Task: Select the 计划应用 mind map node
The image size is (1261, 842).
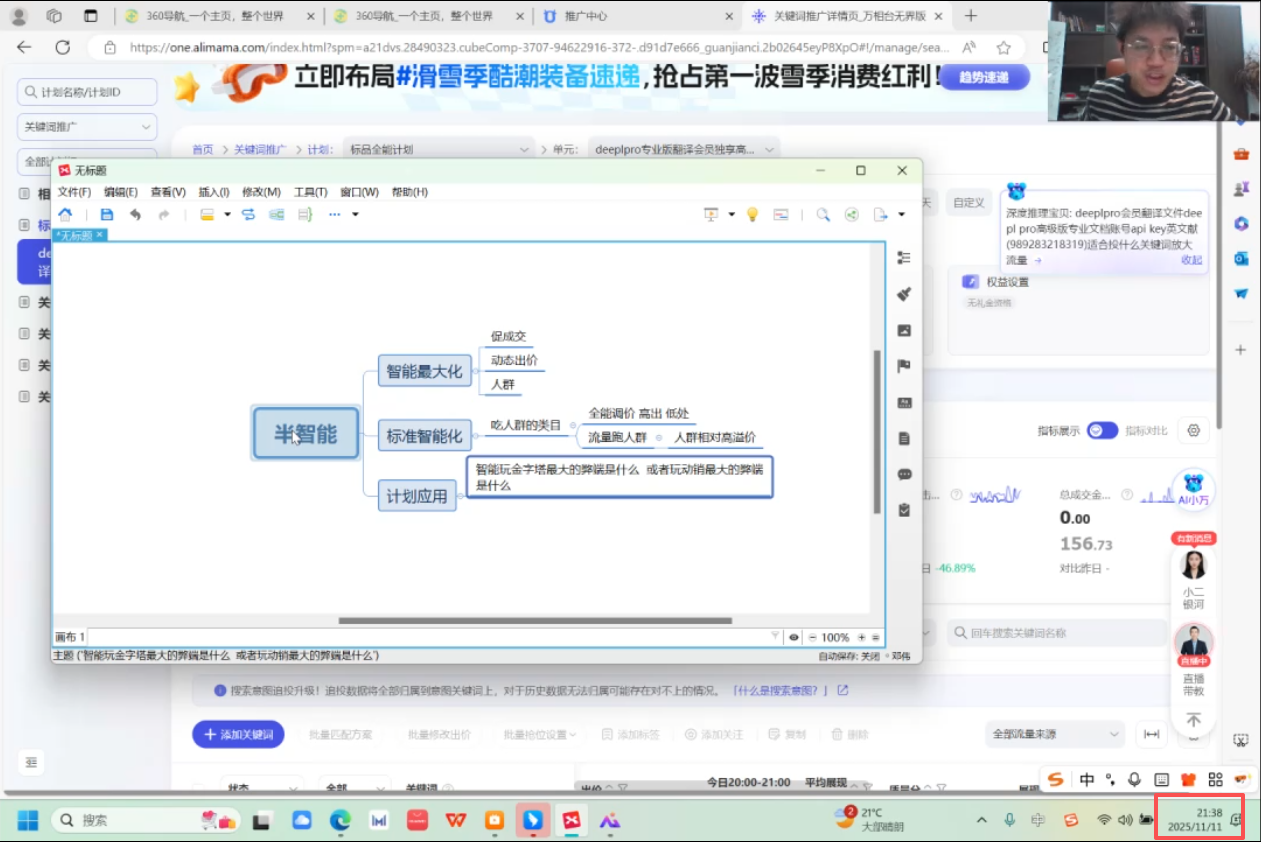Action: (x=417, y=496)
